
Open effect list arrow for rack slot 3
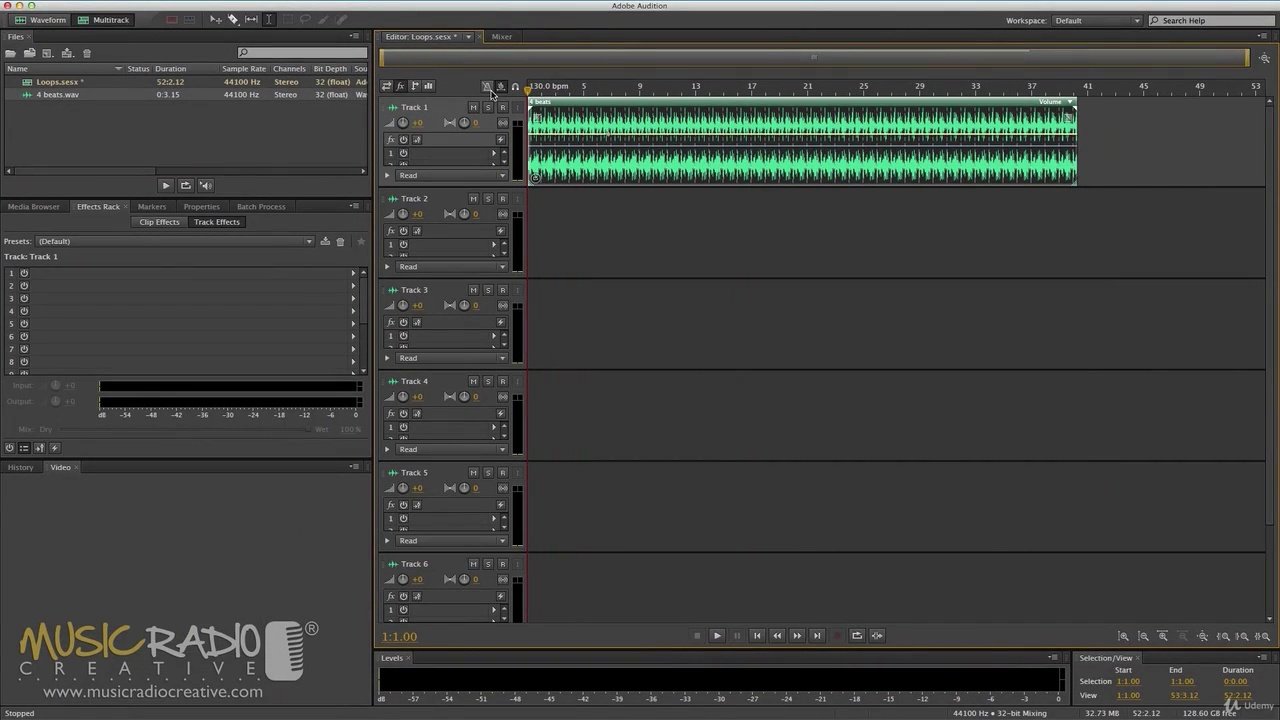[353, 298]
